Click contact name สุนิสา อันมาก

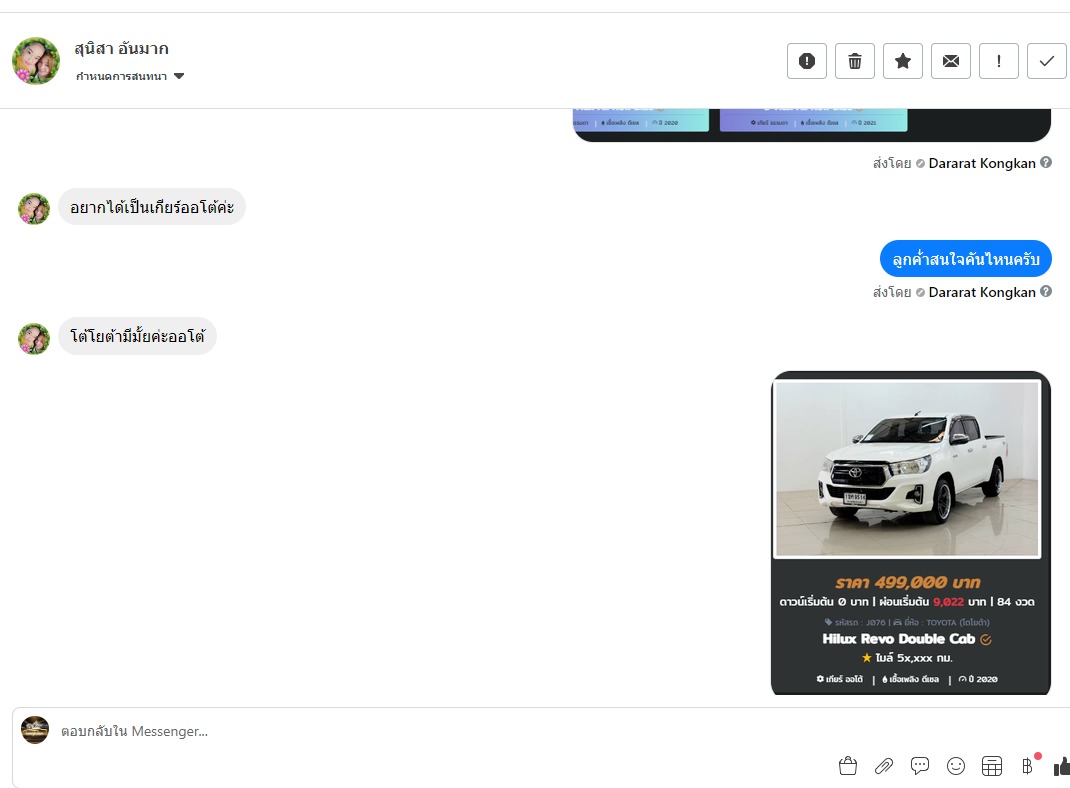click(121, 49)
